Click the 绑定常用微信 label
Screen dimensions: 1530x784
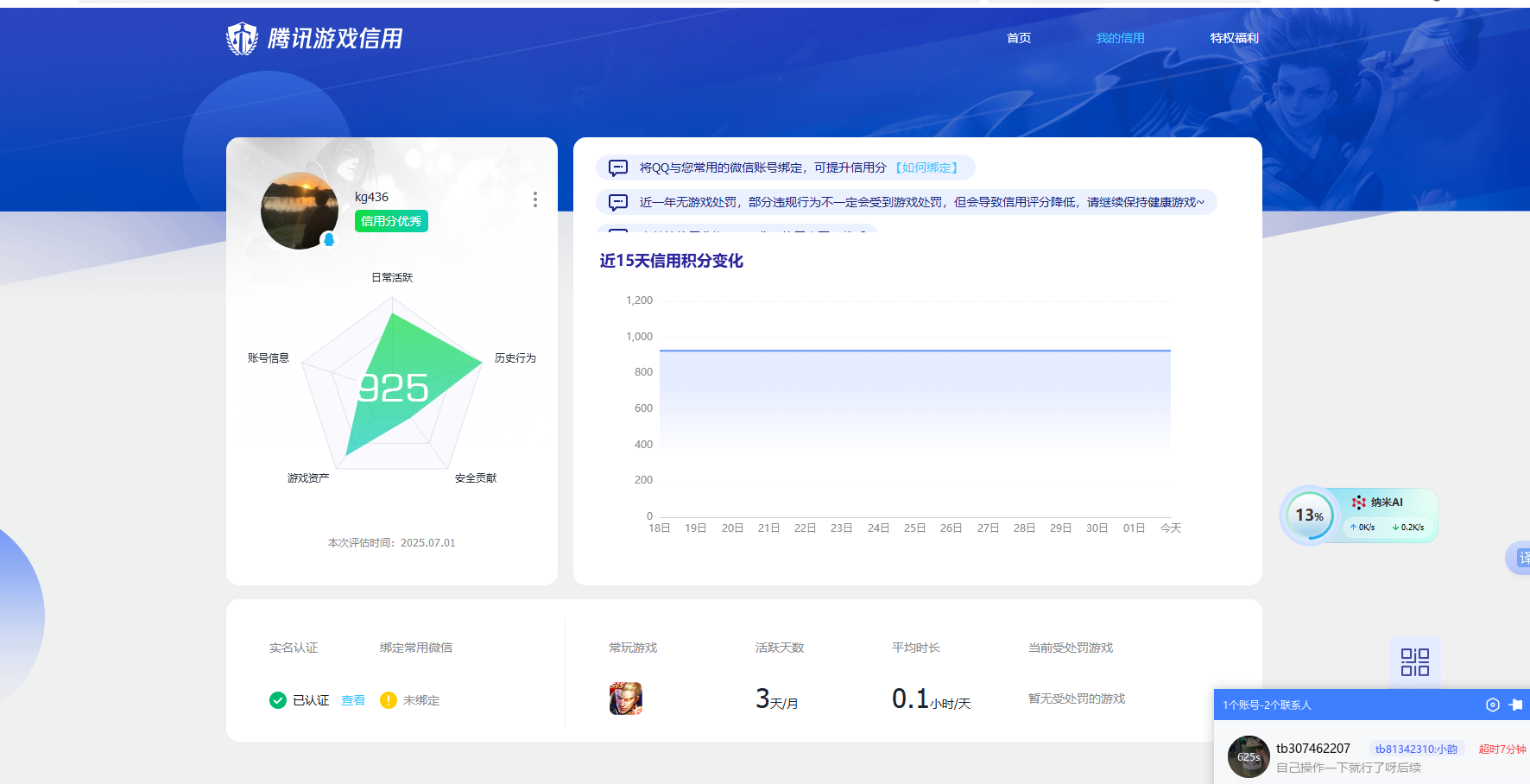pos(416,648)
